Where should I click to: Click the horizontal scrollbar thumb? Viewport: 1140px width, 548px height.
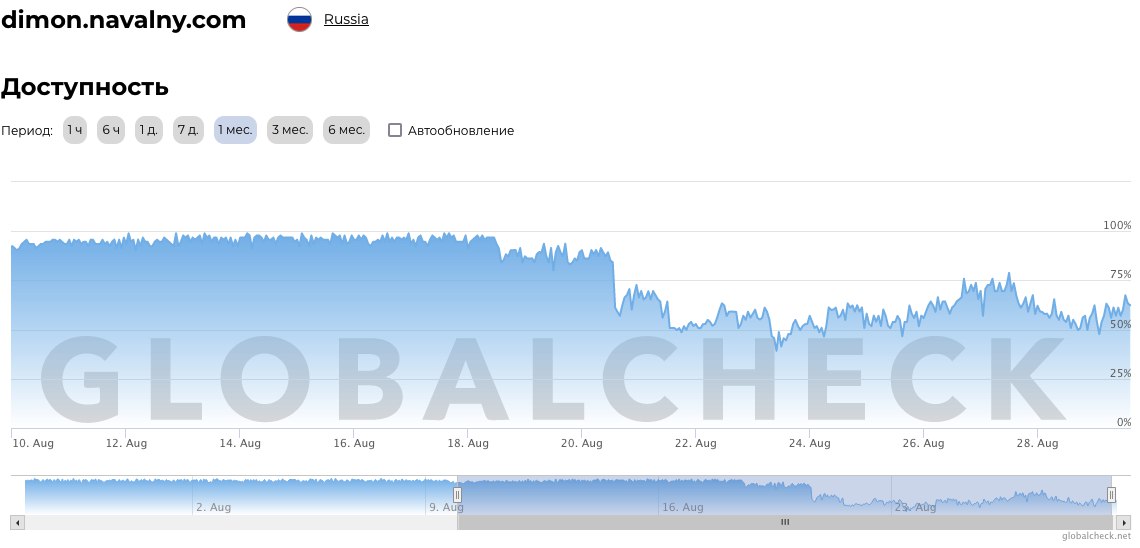[785, 522]
